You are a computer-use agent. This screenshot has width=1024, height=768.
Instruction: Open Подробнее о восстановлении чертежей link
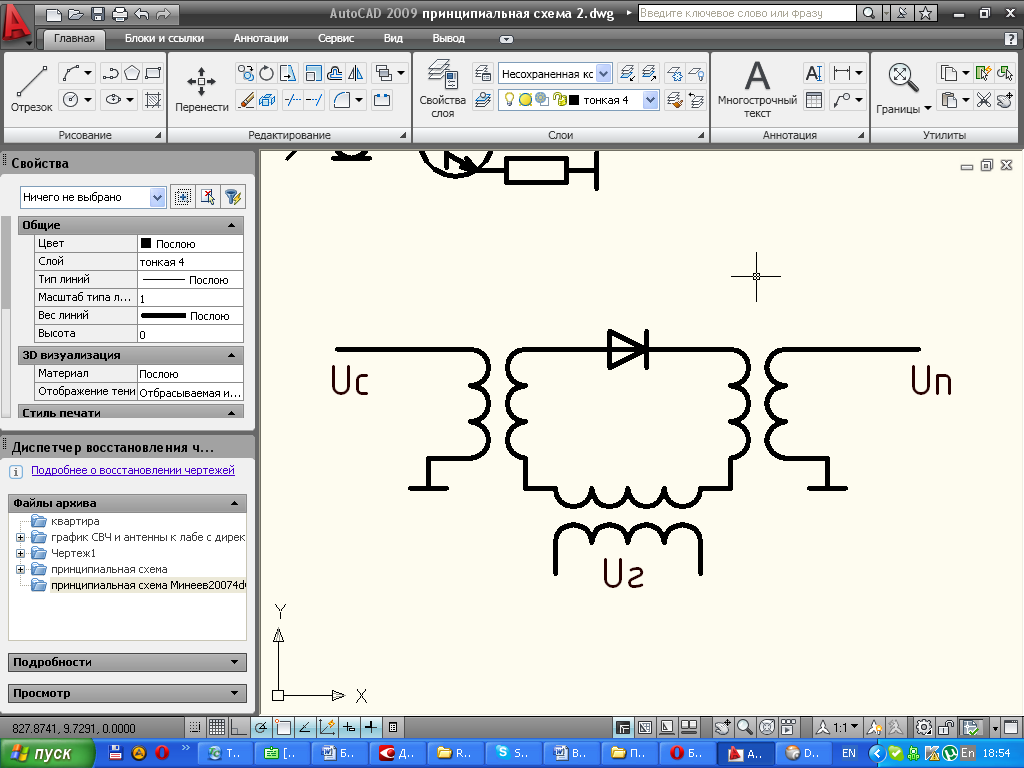pos(133,470)
